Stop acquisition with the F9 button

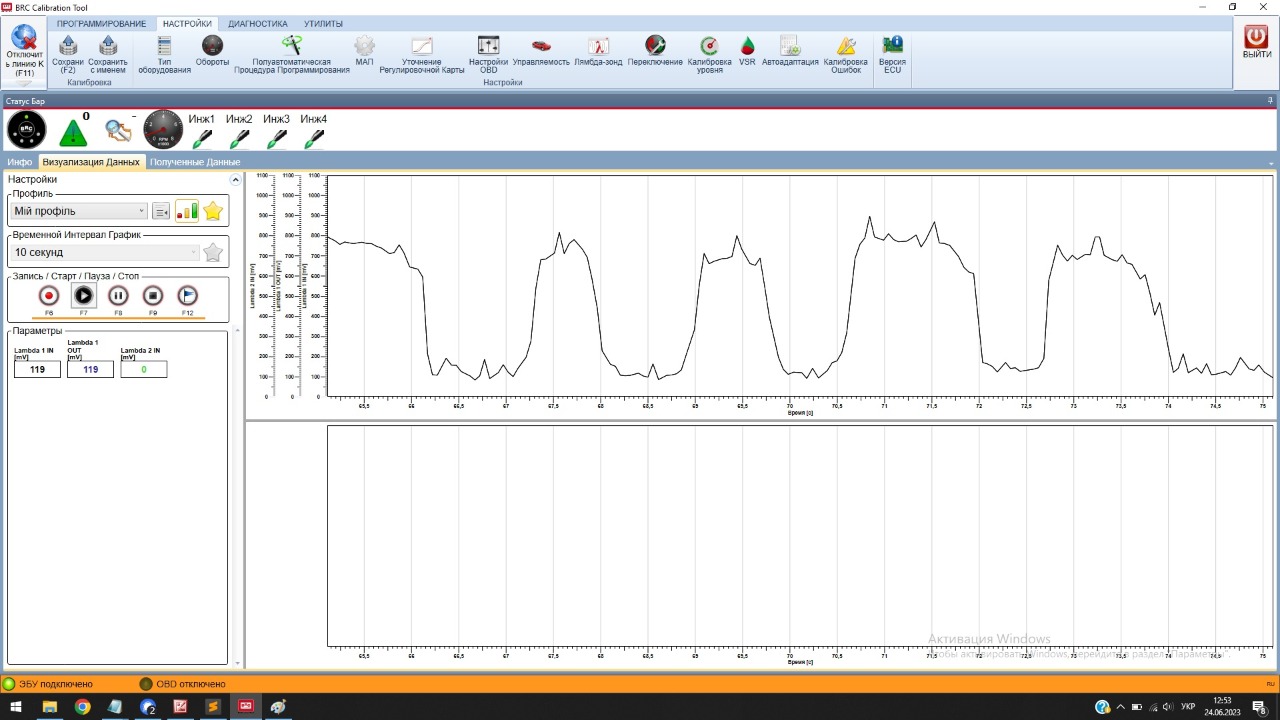tap(153, 296)
